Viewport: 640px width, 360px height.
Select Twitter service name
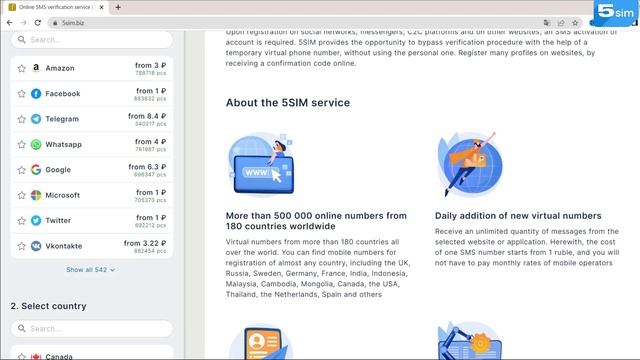[58, 220]
